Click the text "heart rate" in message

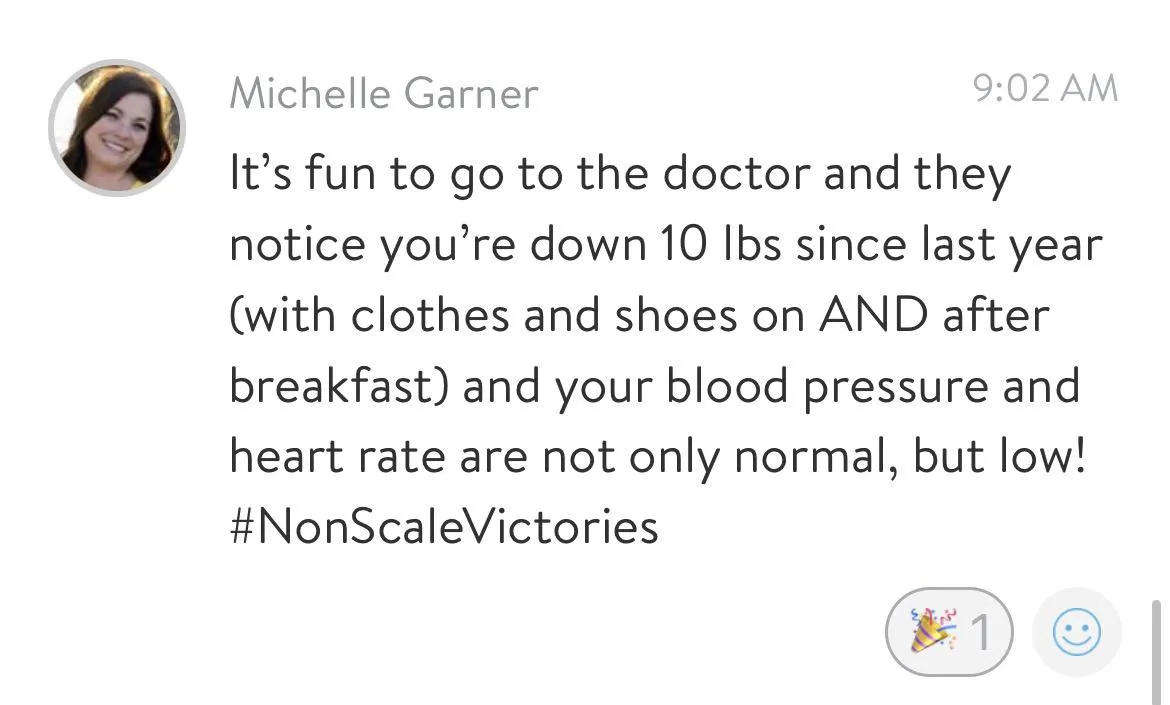(x=337, y=456)
